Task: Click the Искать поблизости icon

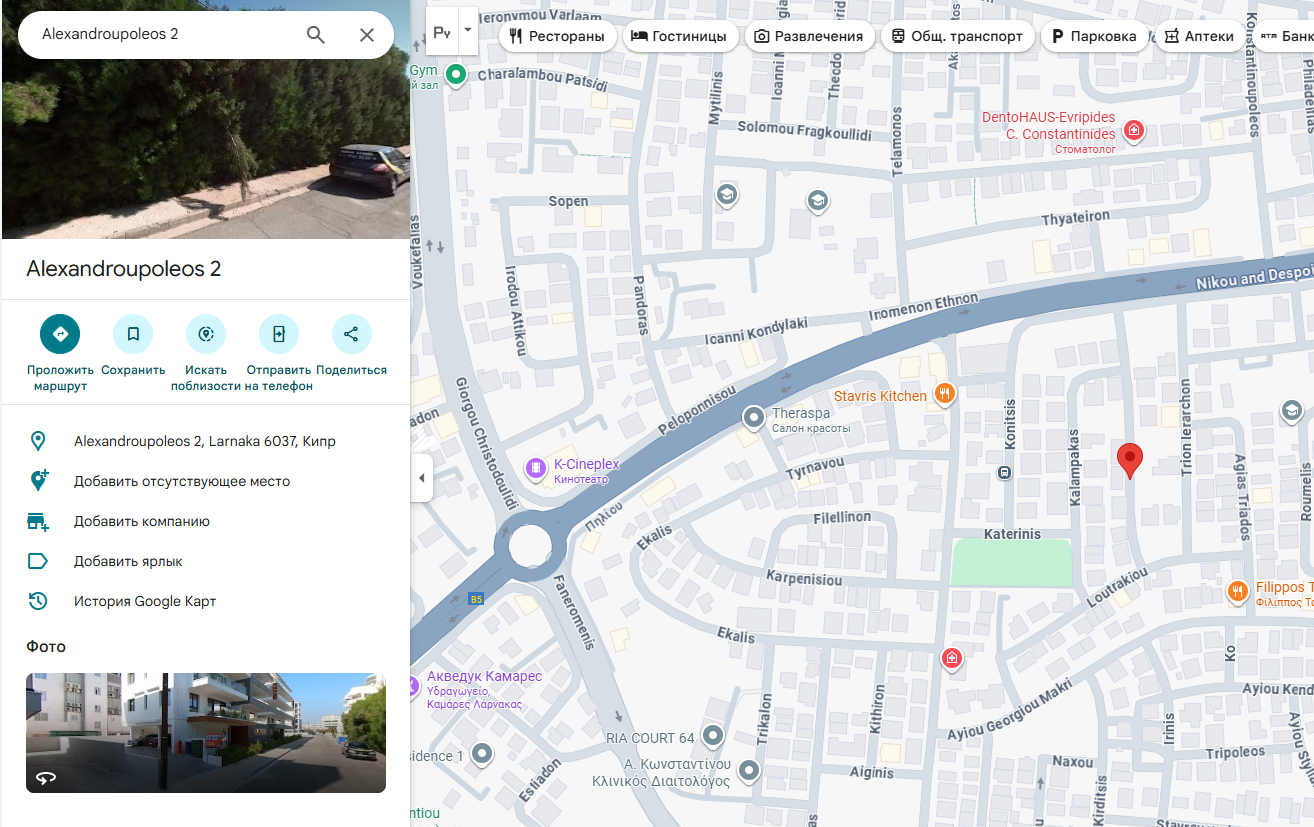Action: click(x=206, y=334)
